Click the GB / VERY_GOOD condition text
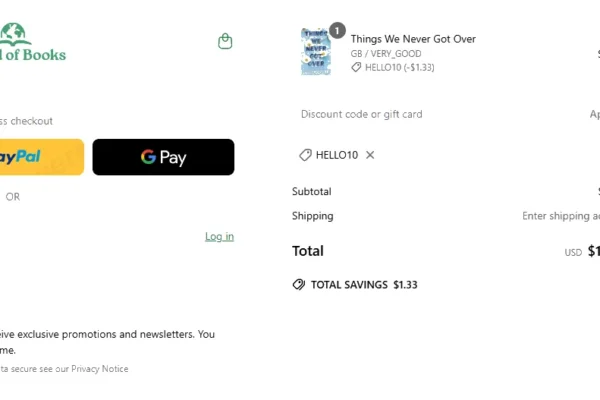The height and width of the screenshot is (400, 600). [385, 54]
